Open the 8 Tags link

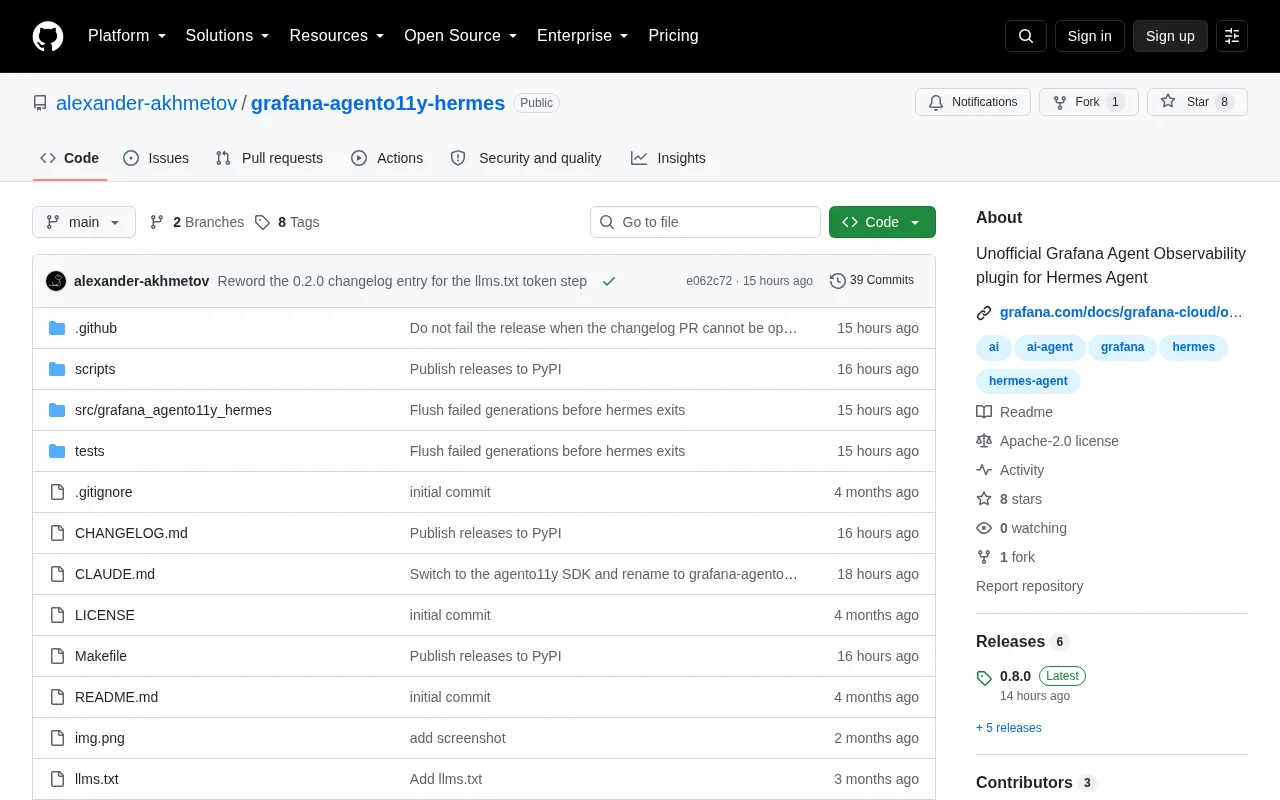click(287, 222)
